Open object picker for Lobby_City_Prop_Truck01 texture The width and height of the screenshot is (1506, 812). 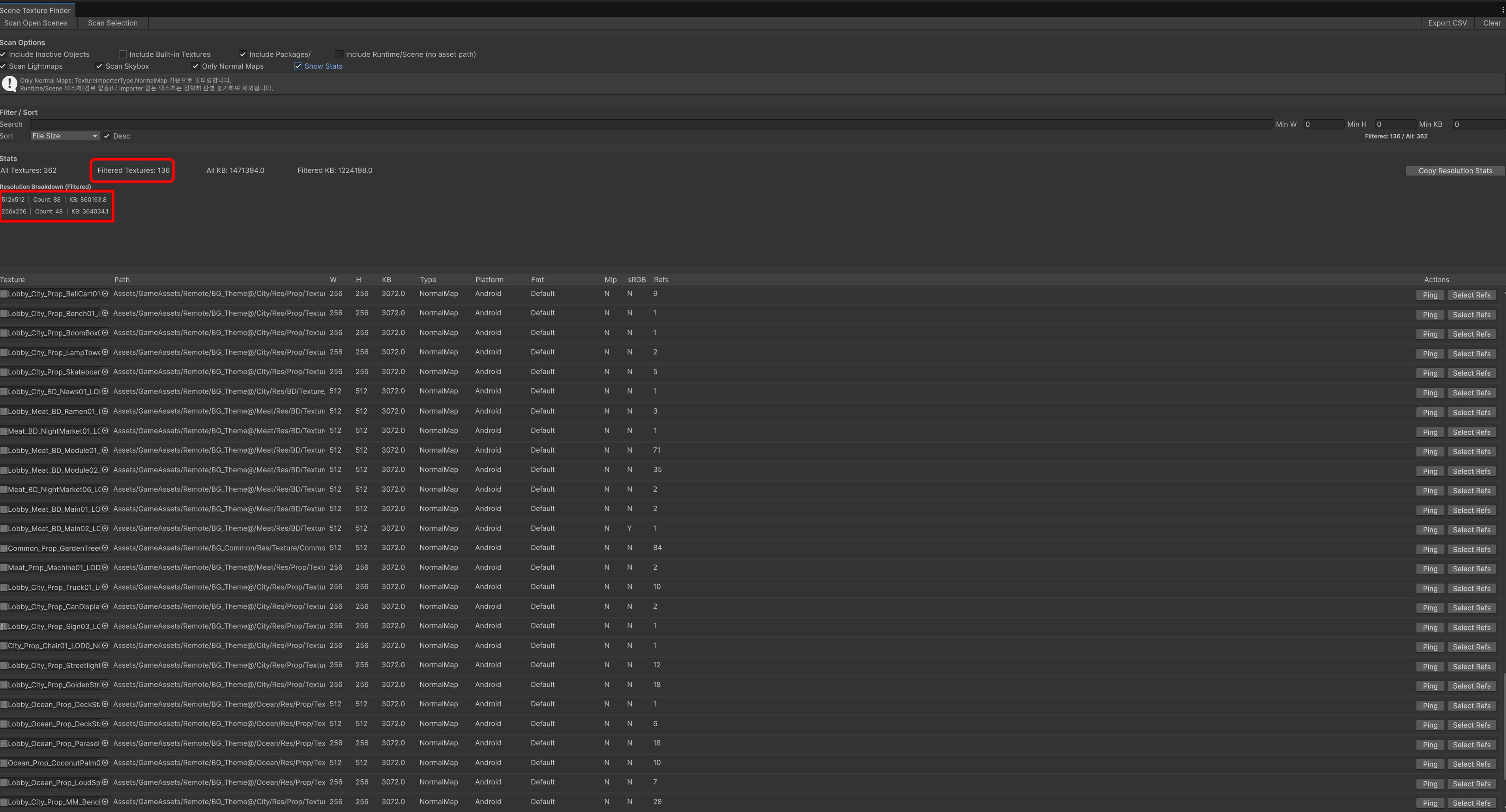105,587
